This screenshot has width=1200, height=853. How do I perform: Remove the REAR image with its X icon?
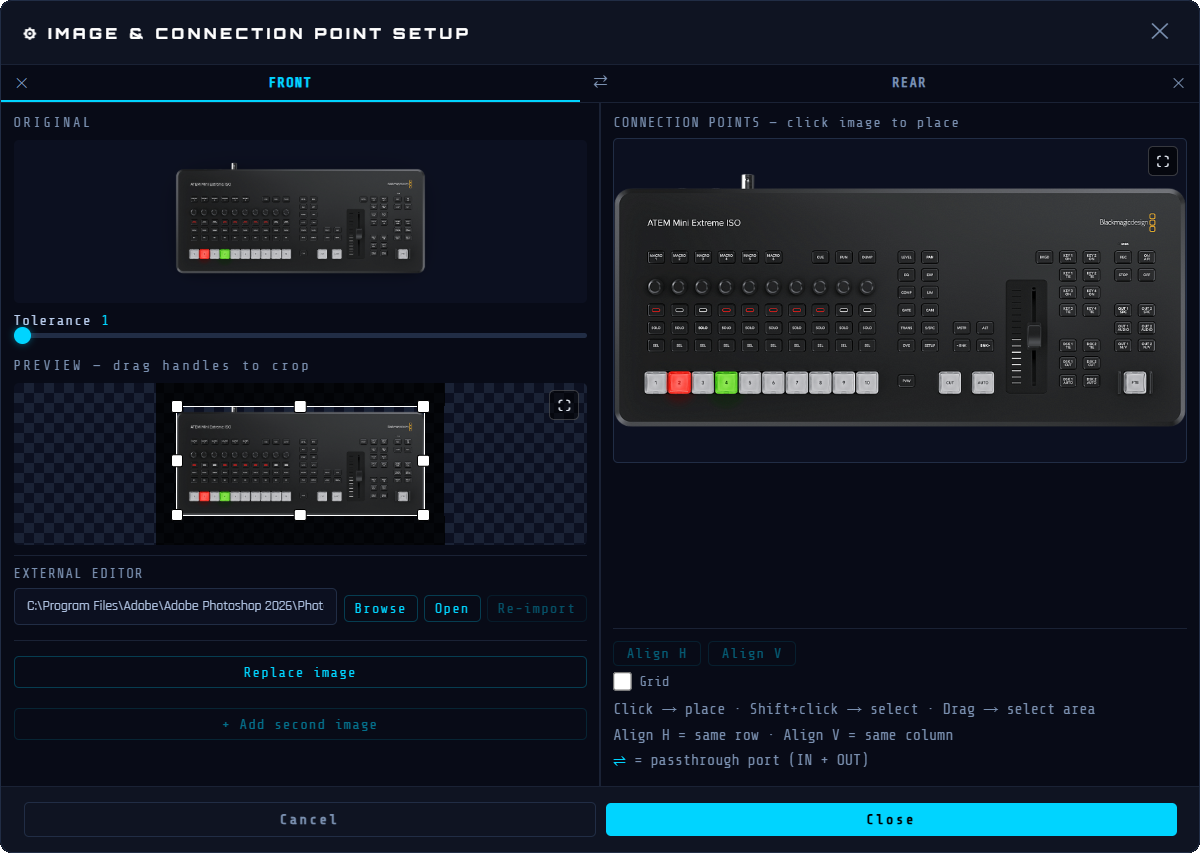[1178, 83]
